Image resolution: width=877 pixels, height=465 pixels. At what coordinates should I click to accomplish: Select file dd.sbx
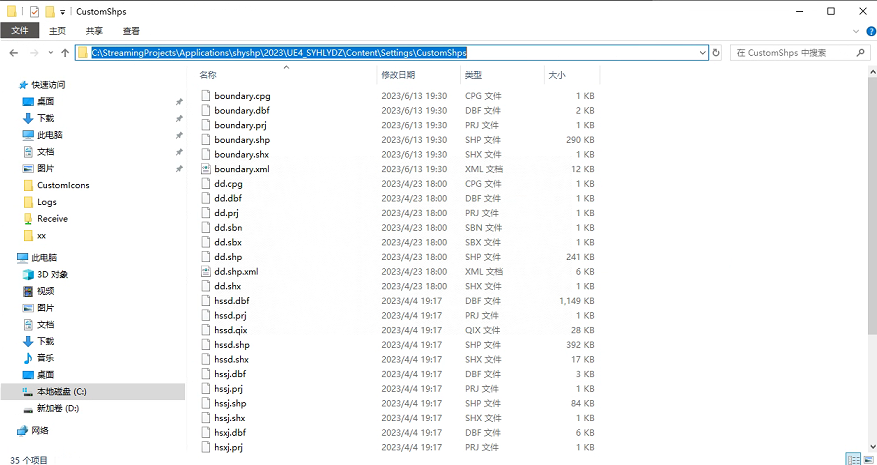[x=228, y=242]
